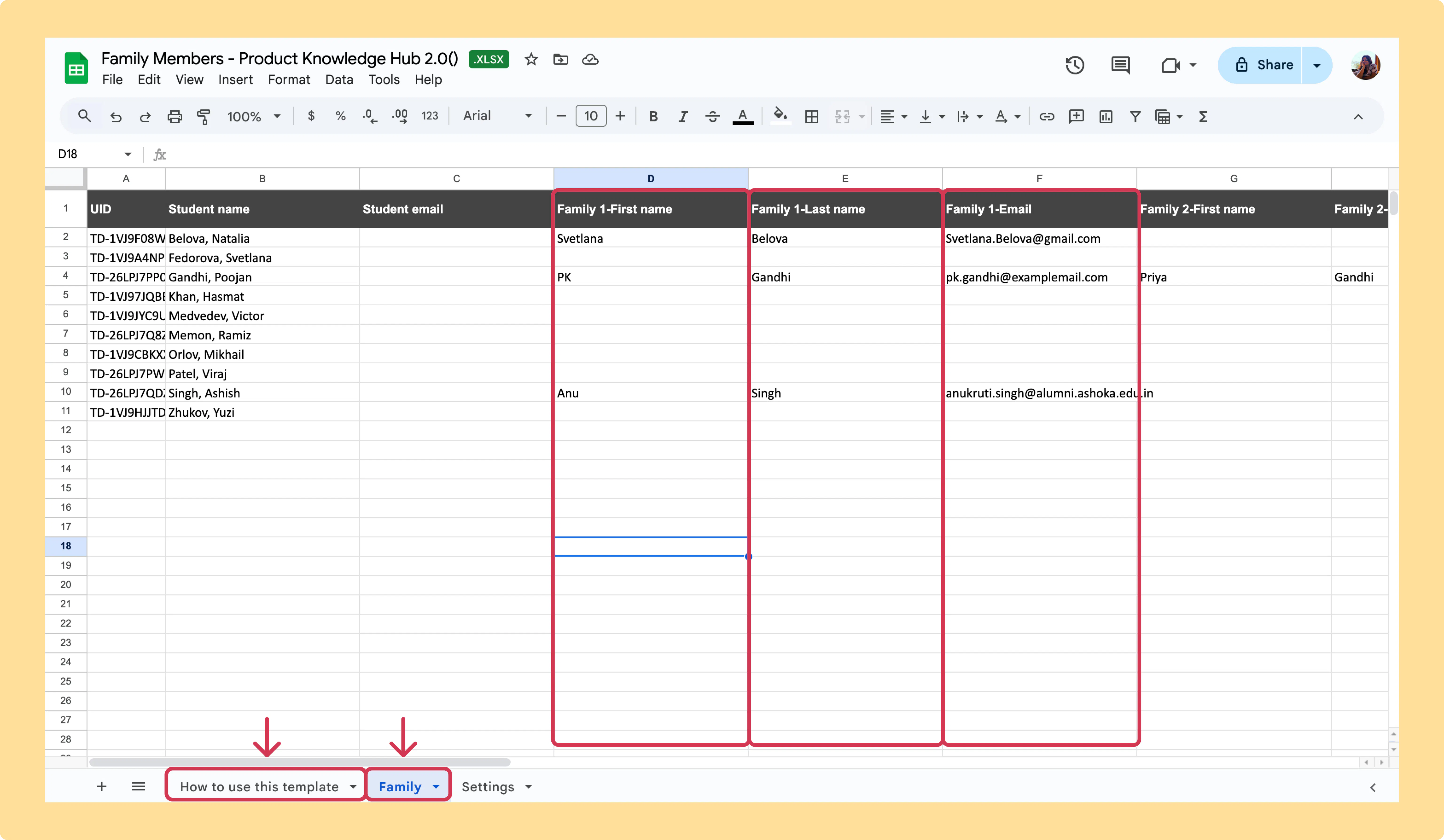Toggle italic formatting
Viewport: 1444px width, 840px height.
(x=683, y=117)
